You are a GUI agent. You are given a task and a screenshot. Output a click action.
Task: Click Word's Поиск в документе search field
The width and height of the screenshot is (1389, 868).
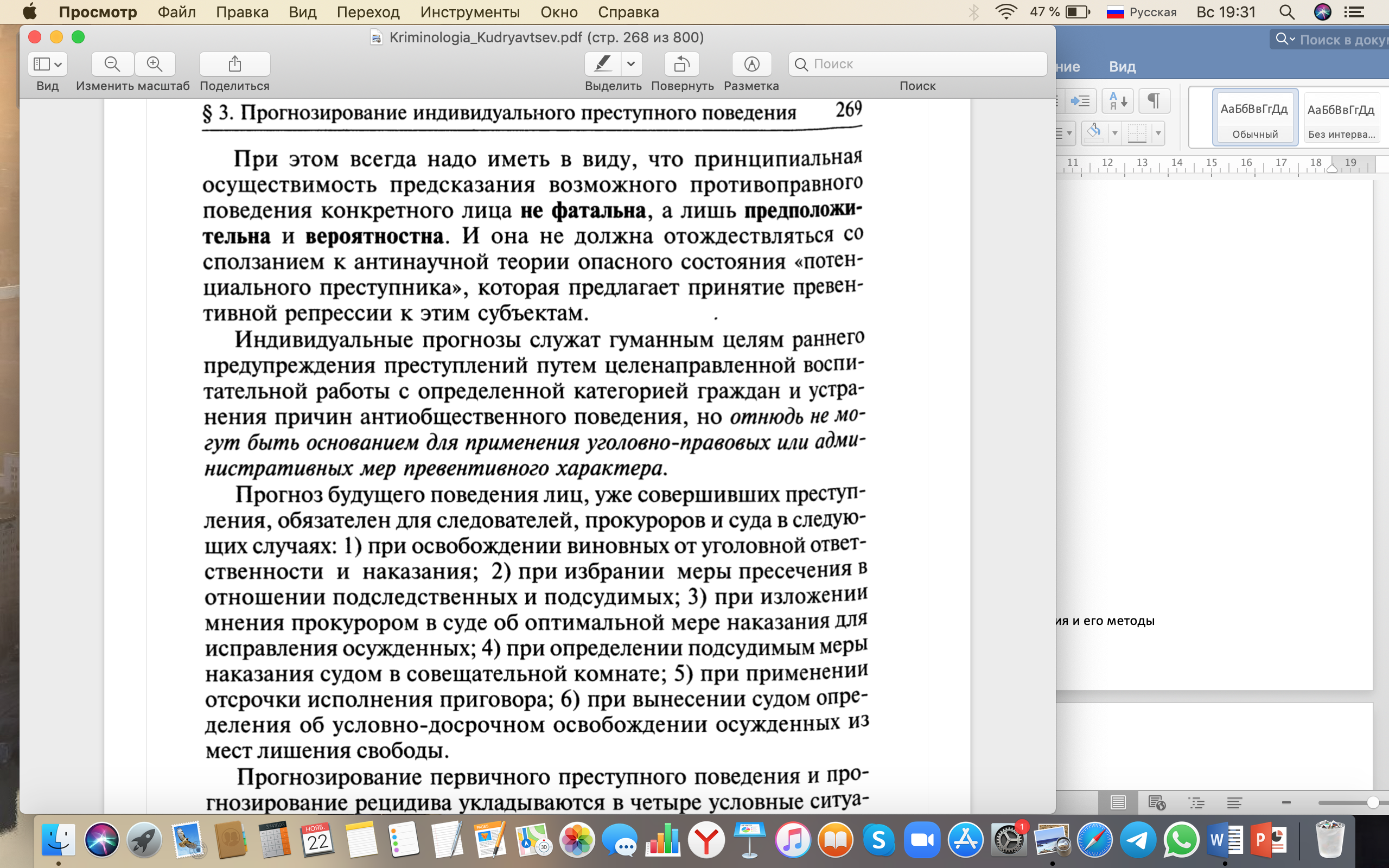[x=1331, y=40]
